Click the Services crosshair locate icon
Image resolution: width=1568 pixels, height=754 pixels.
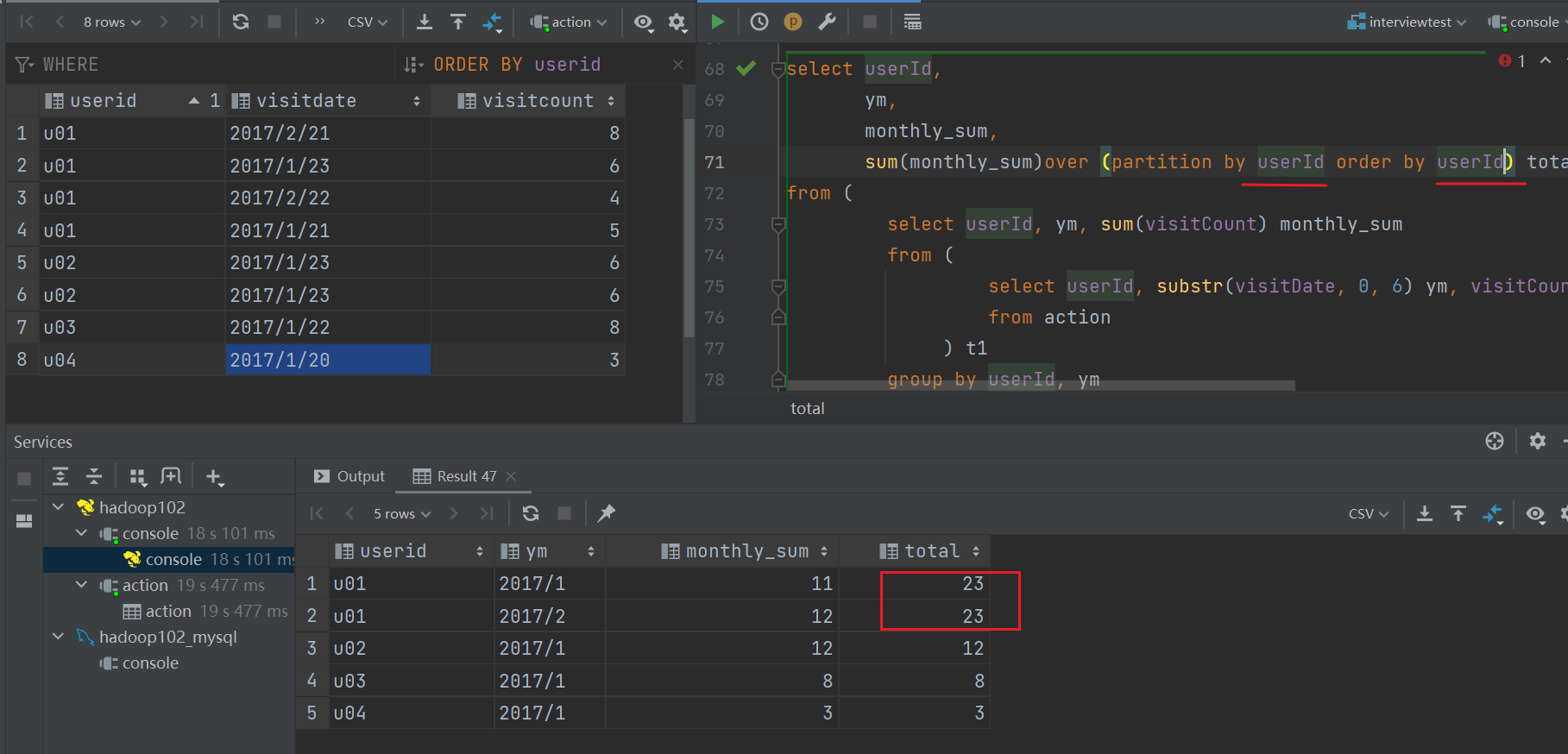(1495, 441)
